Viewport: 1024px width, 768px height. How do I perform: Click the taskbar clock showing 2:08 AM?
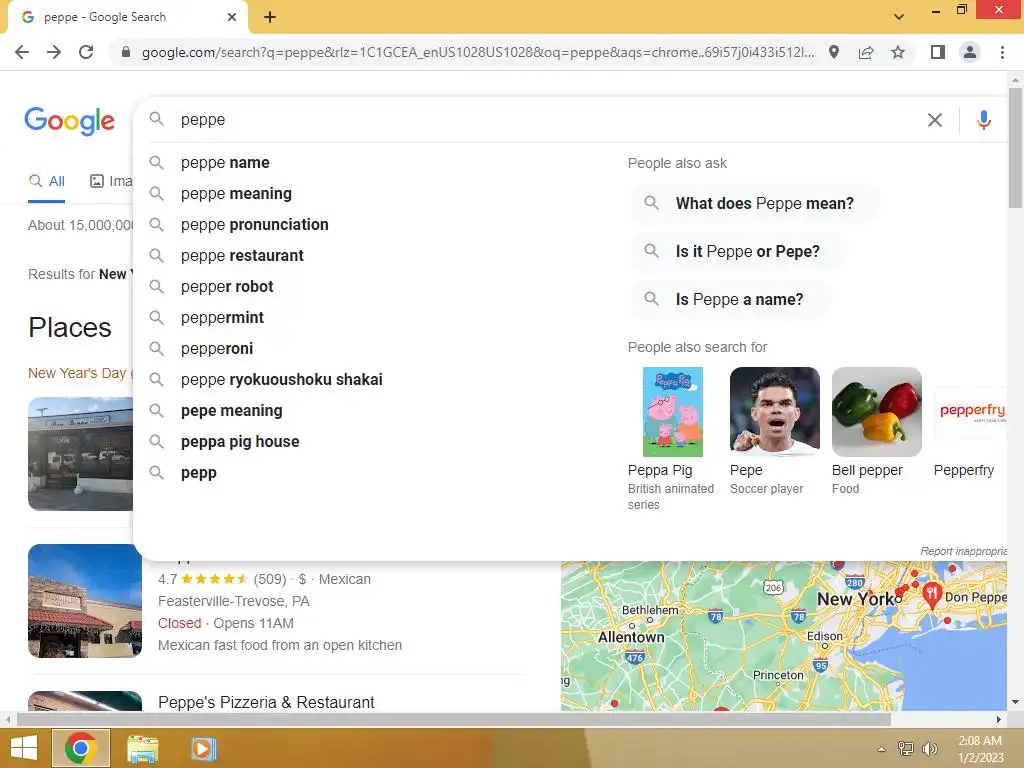click(980, 749)
